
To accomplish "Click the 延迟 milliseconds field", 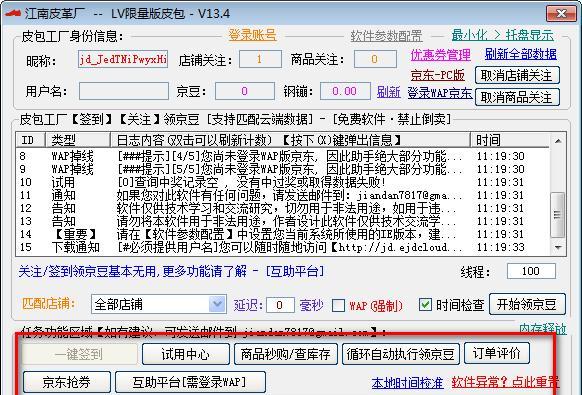I will click(280, 305).
